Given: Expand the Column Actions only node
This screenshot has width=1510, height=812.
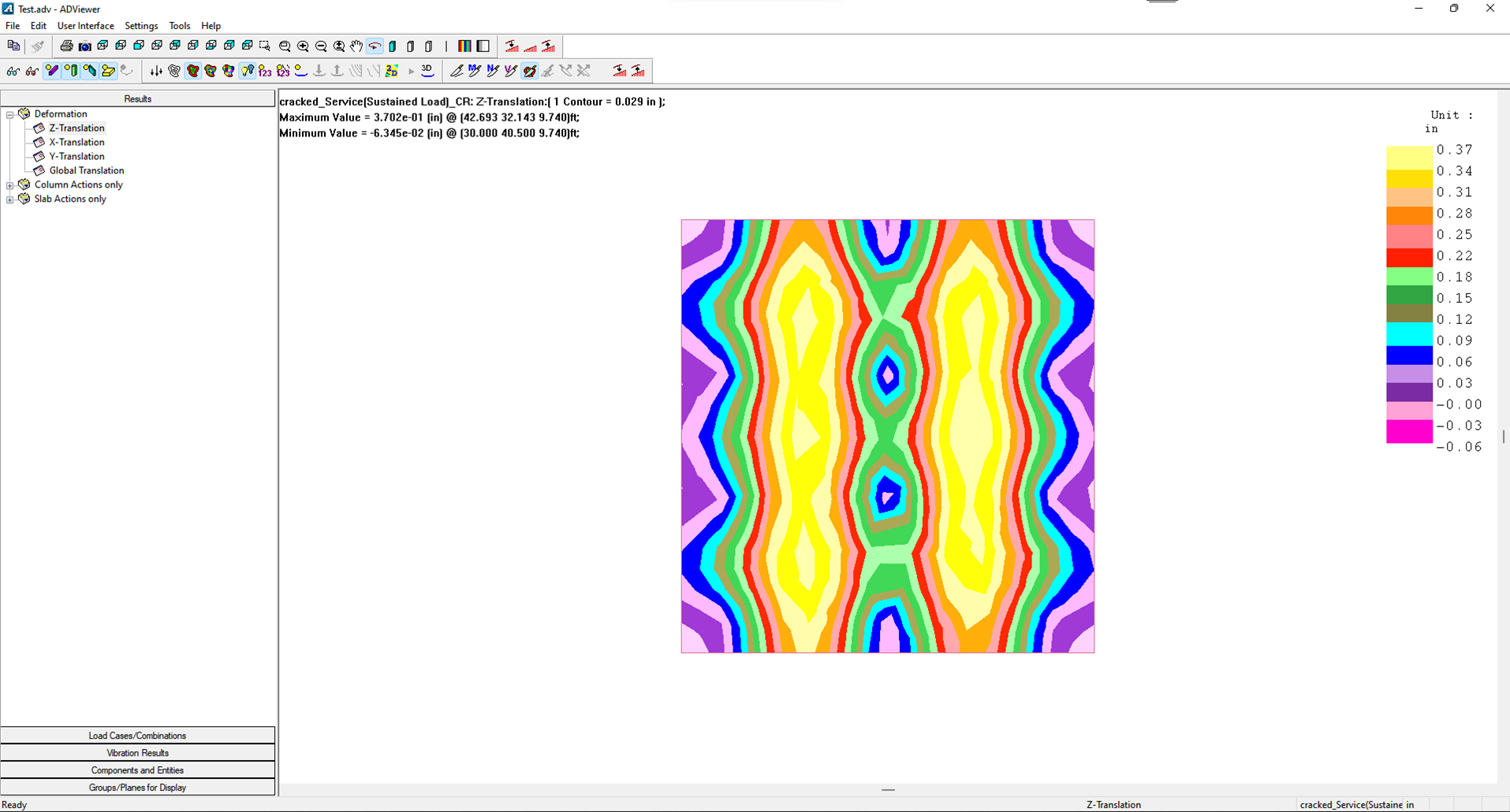Looking at the screenshot, I should coord(10,185).
